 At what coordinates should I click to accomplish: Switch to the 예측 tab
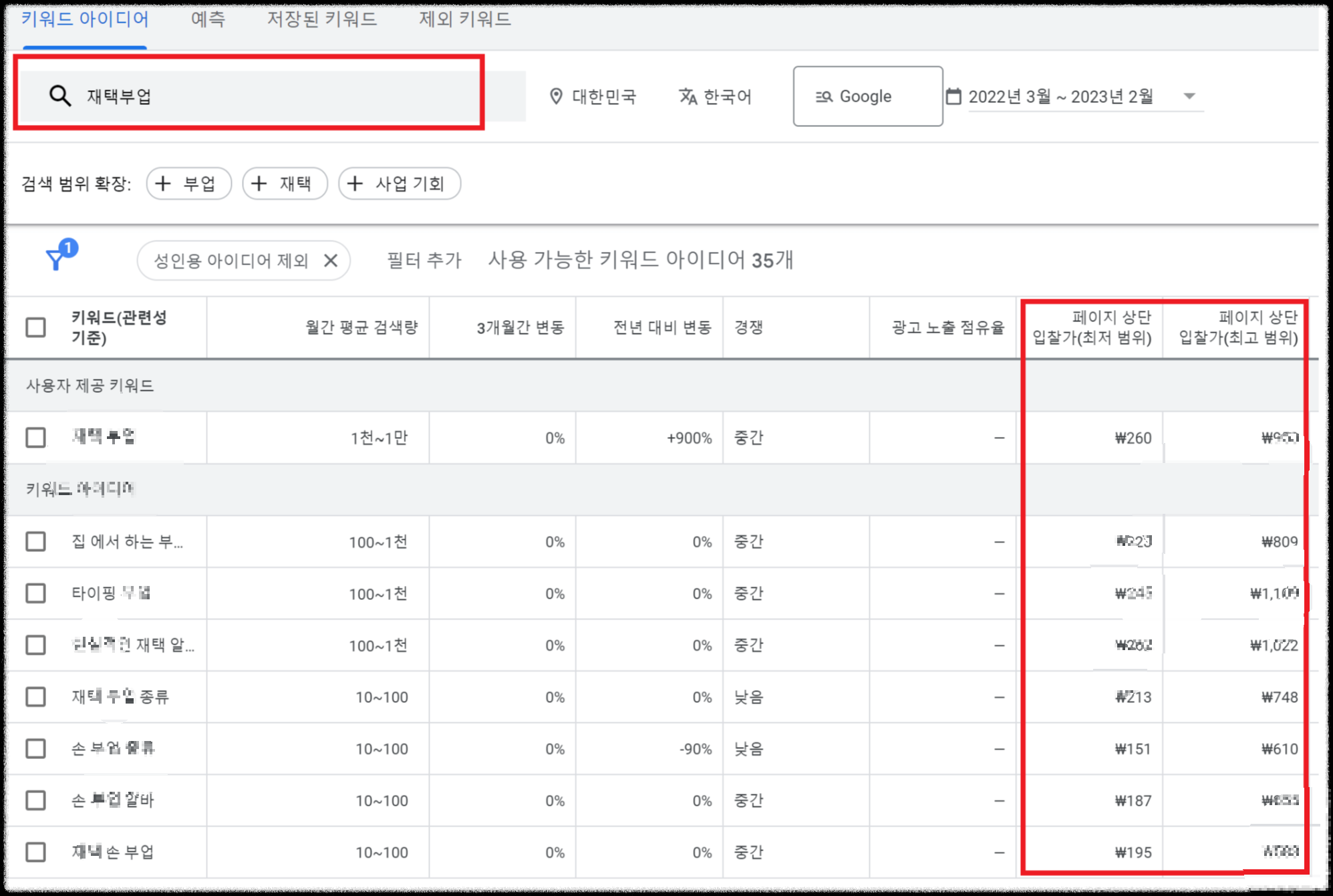[208, 20]
